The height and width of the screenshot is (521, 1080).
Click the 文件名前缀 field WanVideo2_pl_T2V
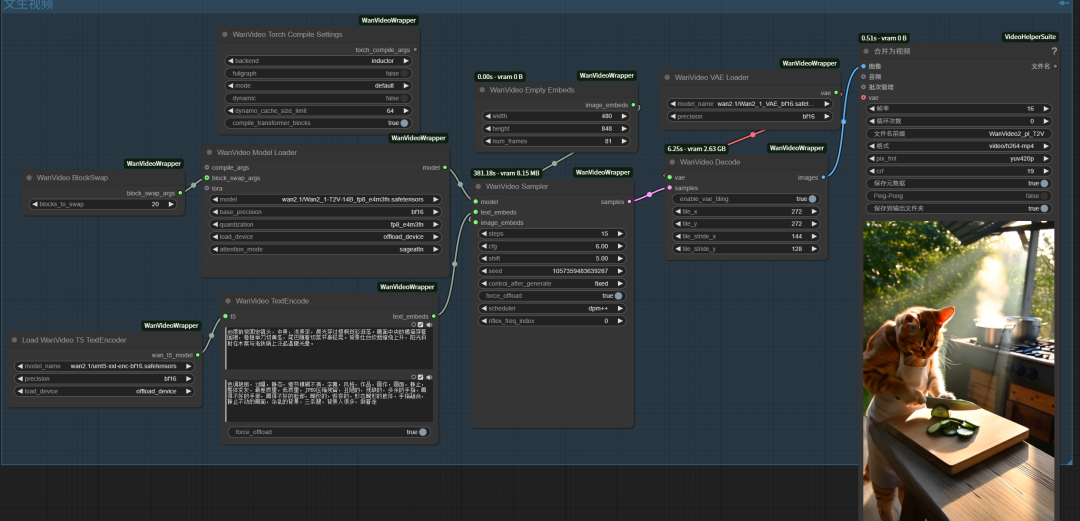tap(959, 134)
